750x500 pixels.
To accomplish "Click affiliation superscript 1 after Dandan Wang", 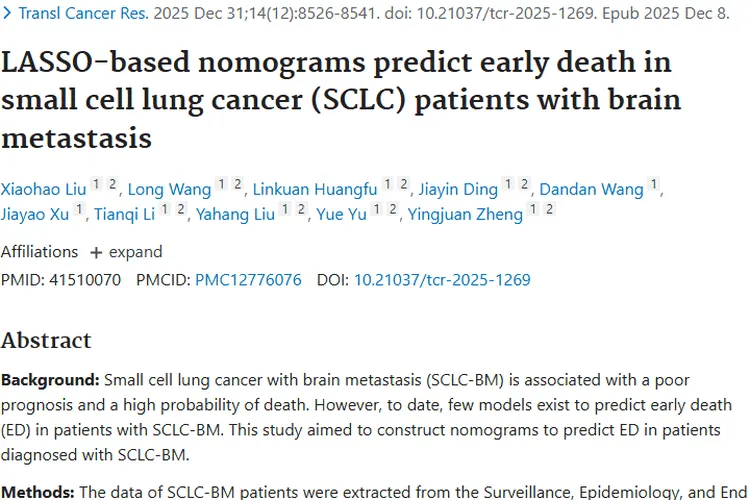I will tap(654, 184).
